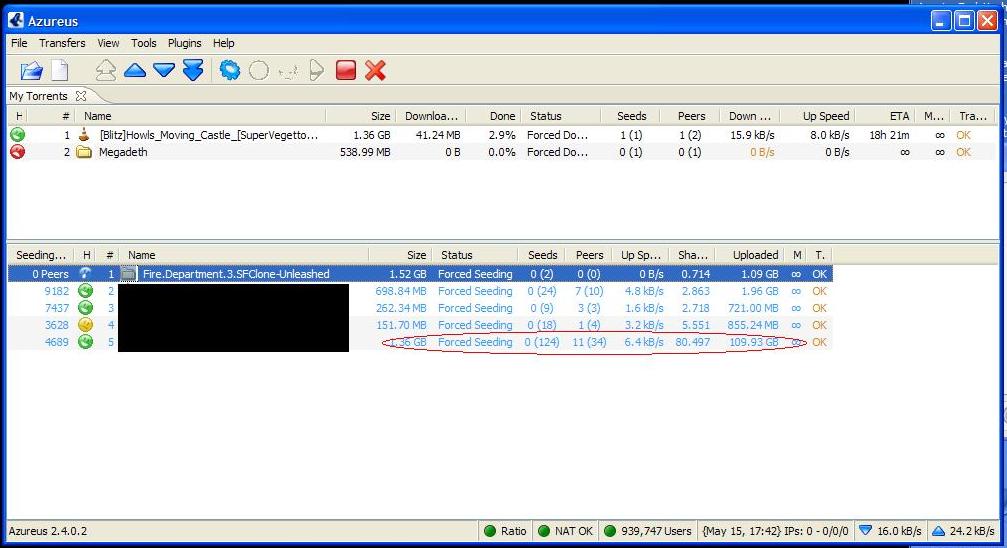
Task: Click the upload speed 24.2 kB/s indicator
Action: point(963,531)
